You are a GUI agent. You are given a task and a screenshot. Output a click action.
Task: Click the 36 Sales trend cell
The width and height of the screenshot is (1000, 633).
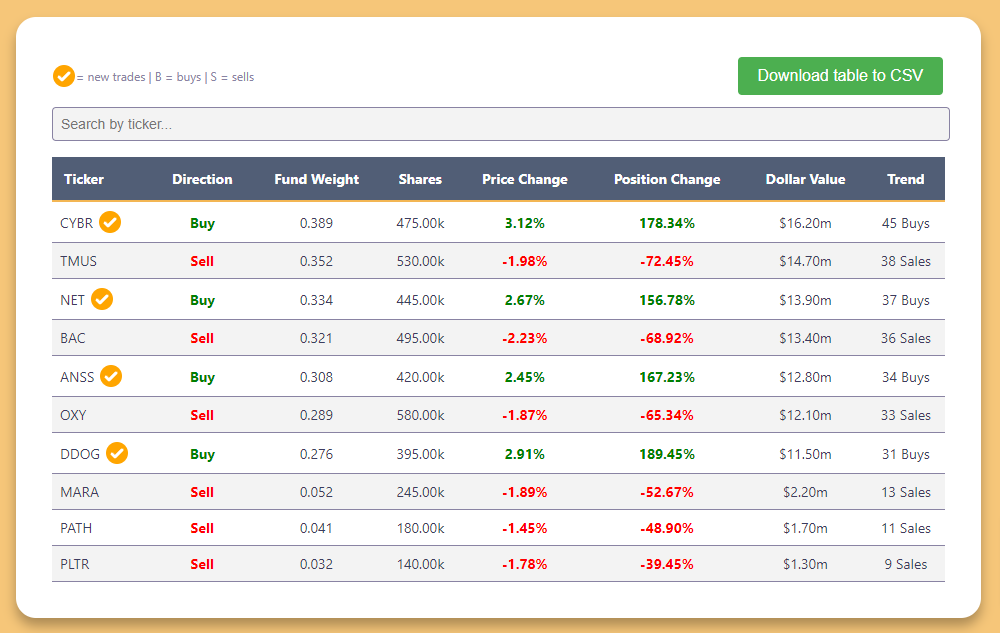[x=906, y=338]
